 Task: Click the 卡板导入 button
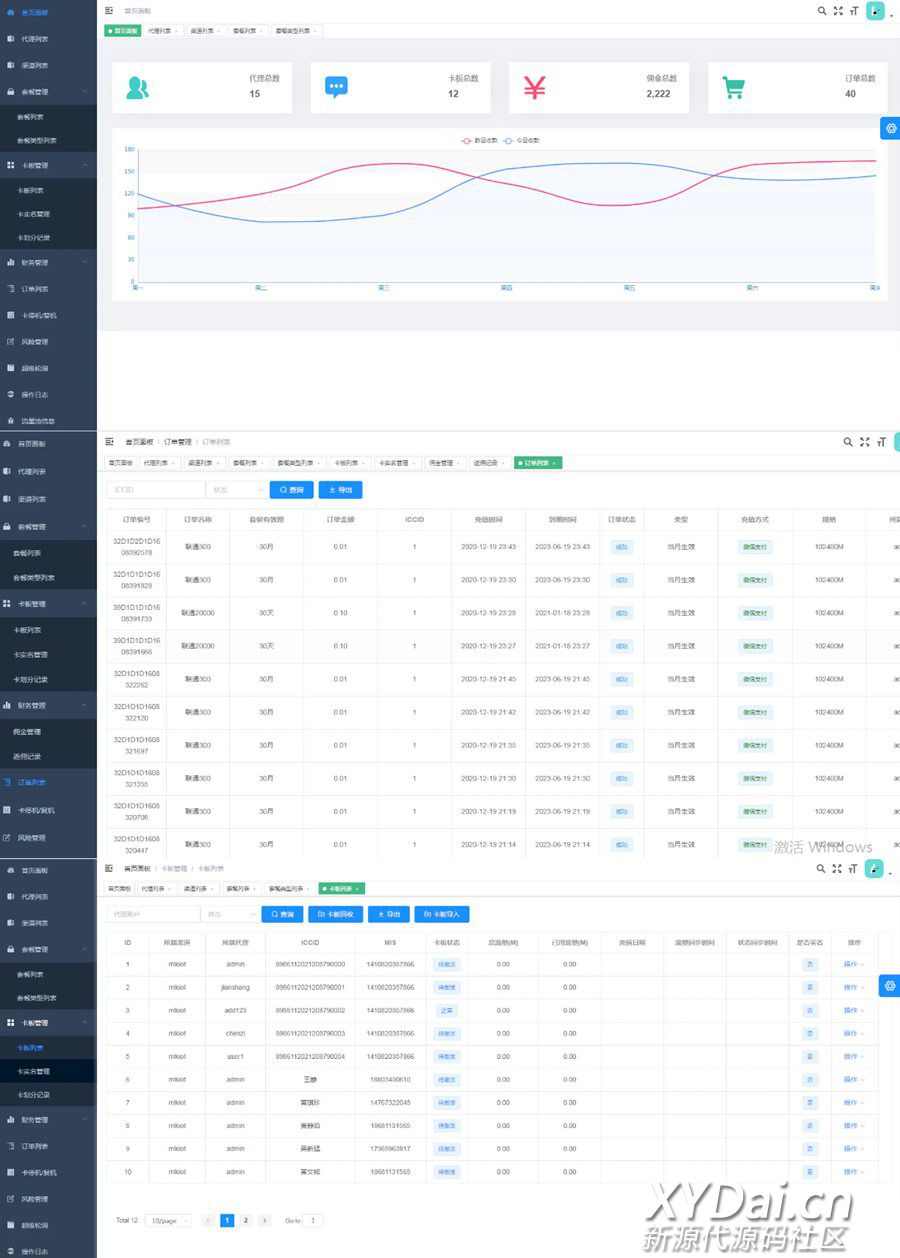pos(441,914)
